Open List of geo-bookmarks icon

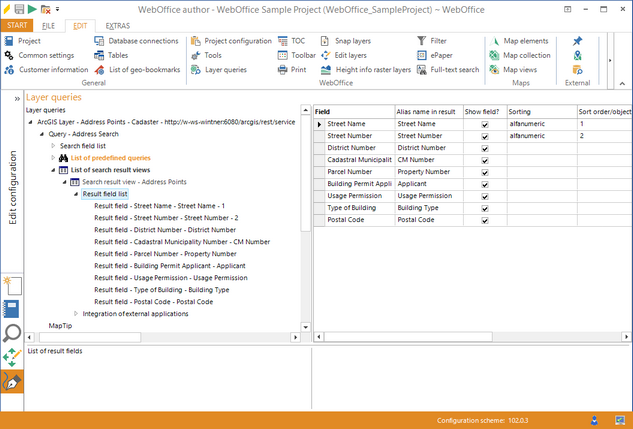tap(99, 70)
